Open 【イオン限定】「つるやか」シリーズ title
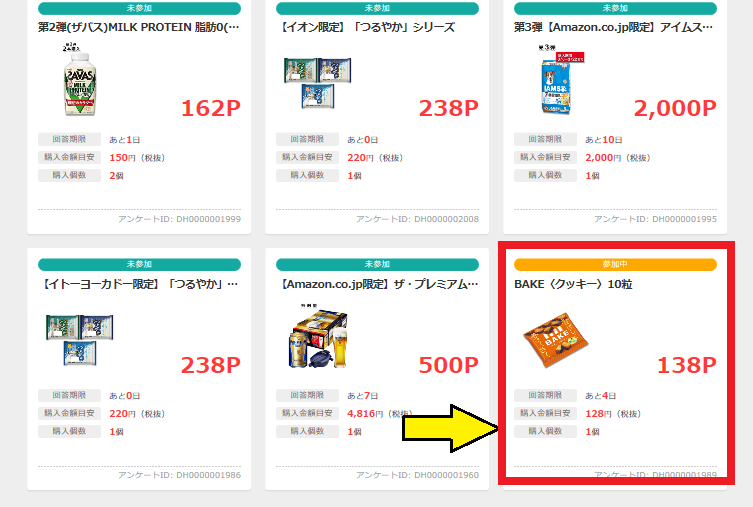Image resolution: width=753 pixels, height=507 pixels. 368,27
